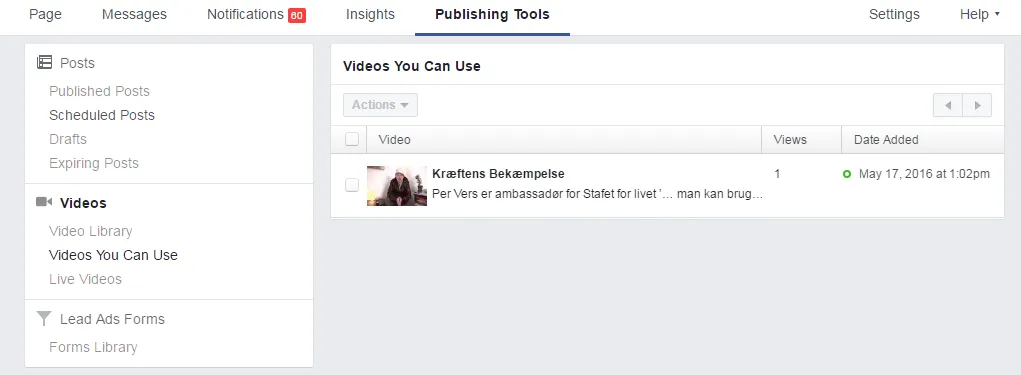Click the Videos section heading
The image size is (1021, 375).
click(83, 203)
